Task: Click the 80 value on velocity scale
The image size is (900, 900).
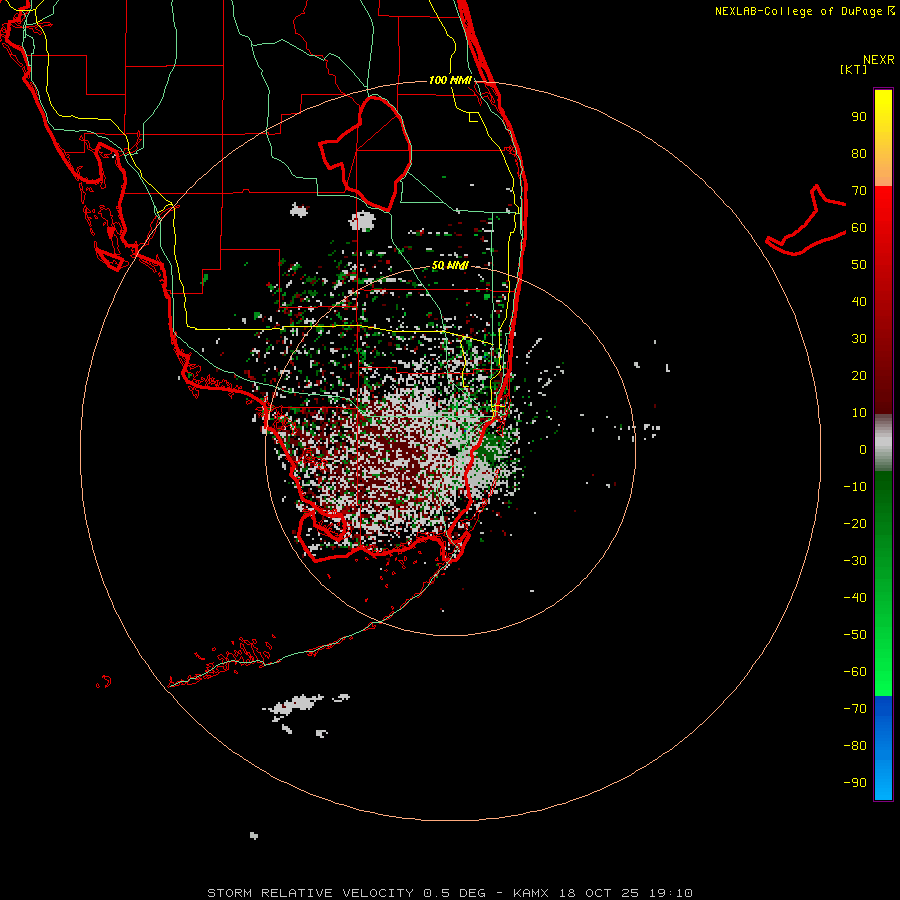Action: click(859, 154)
